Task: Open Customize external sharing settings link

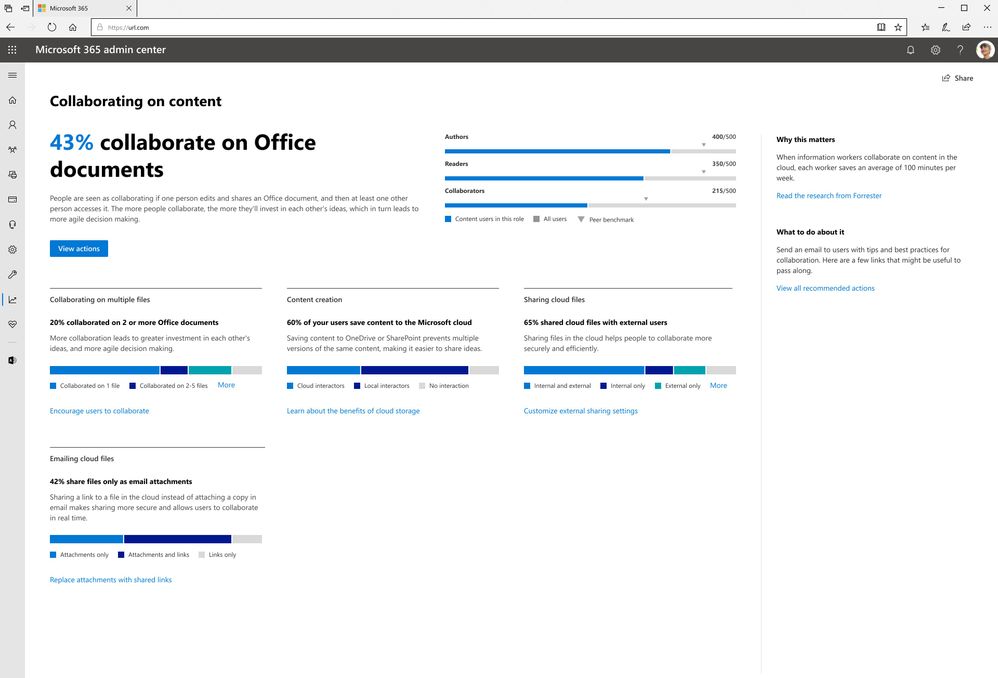Action: click(x=580, y=411)
